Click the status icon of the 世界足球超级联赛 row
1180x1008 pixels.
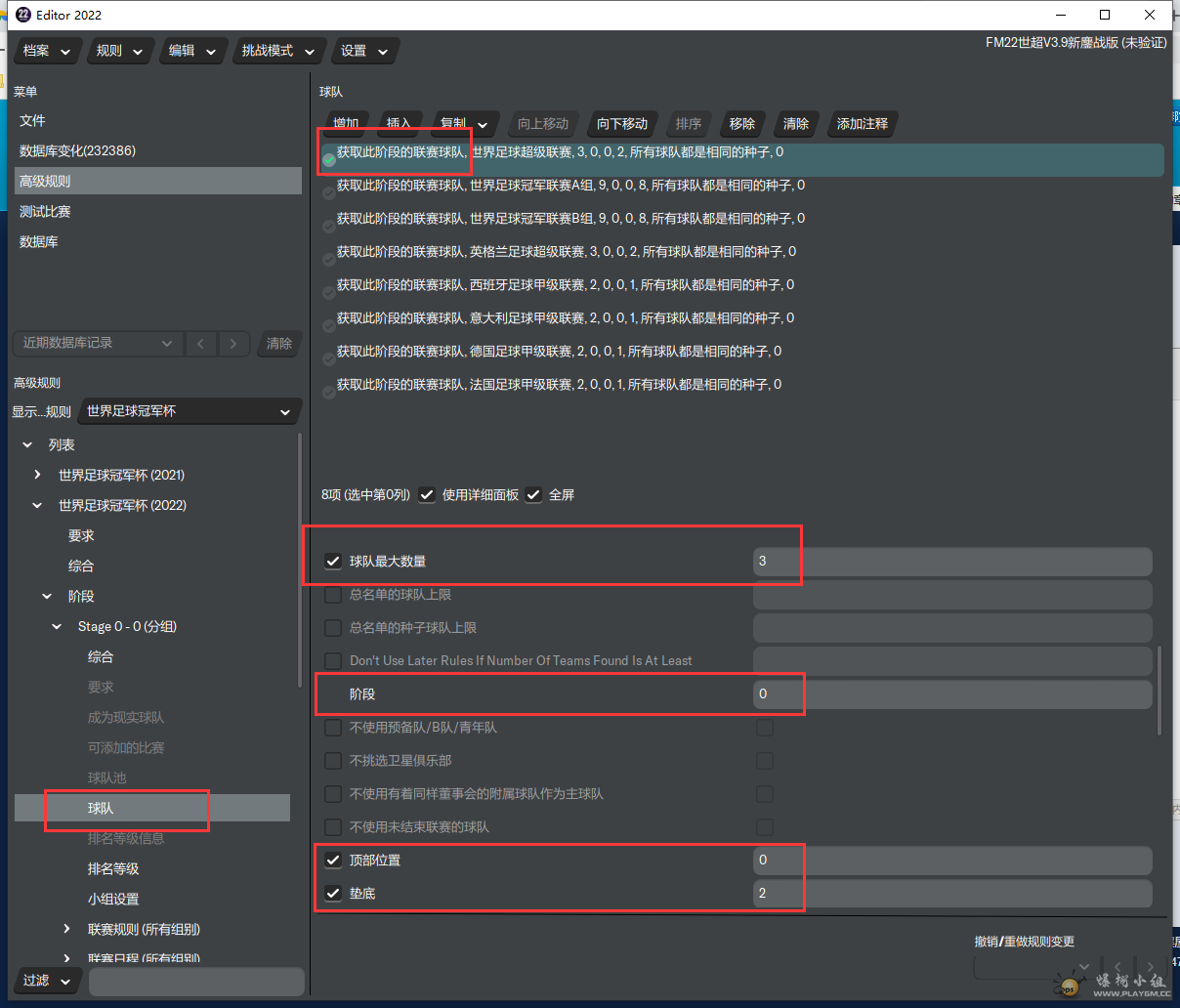(329, 159)
